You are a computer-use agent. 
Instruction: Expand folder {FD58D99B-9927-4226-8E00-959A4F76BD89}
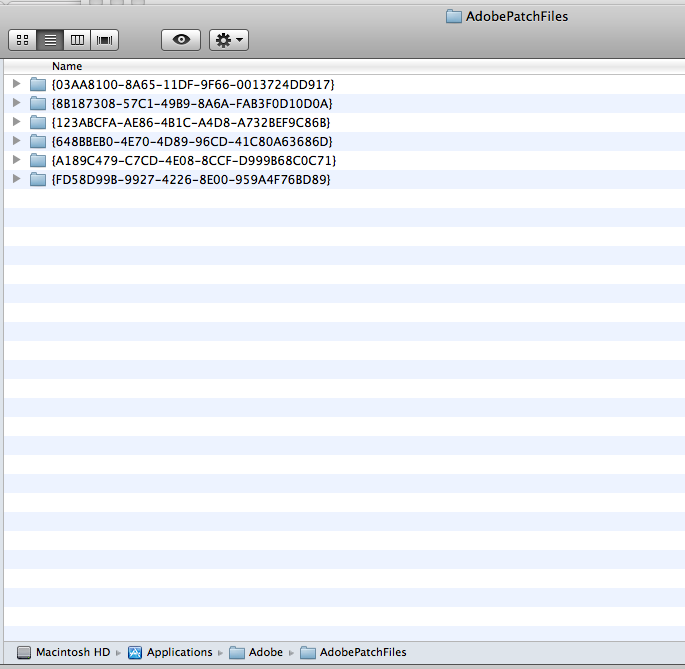(x=17, y=179)
